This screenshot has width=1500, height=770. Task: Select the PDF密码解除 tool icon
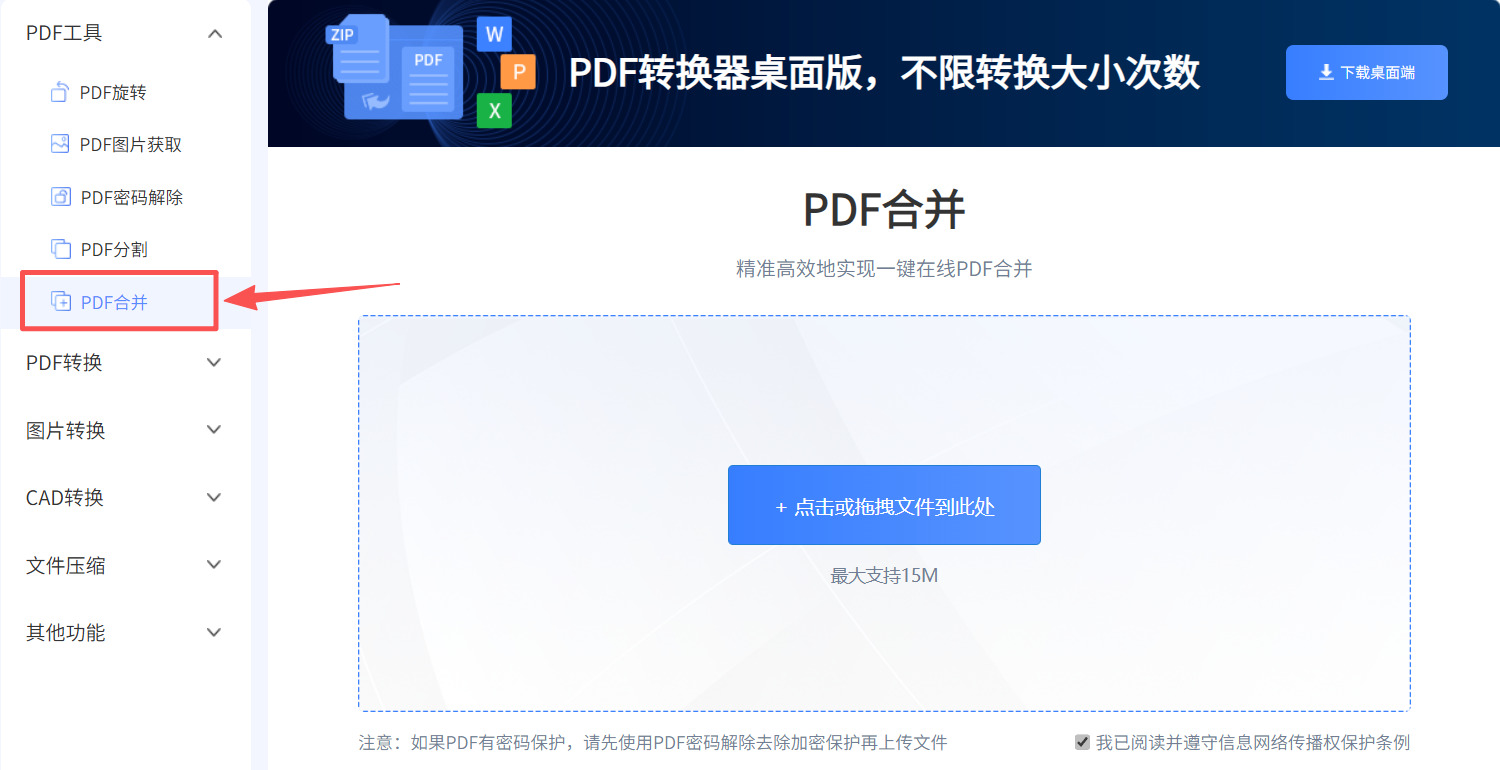[59, 196]
